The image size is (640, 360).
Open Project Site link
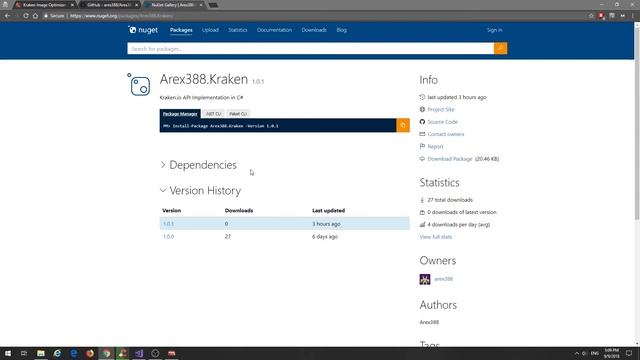(441, 109)
